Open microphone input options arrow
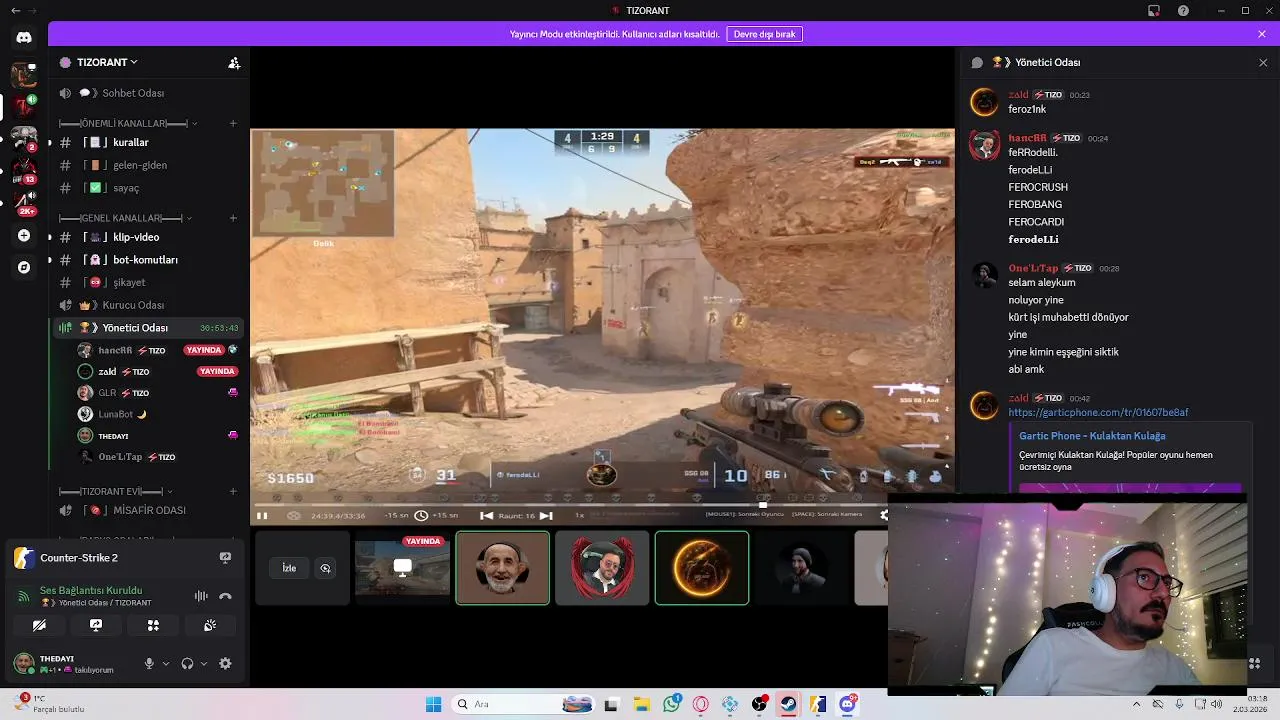Screen dimensions: 1280x720 click(166, 663)
